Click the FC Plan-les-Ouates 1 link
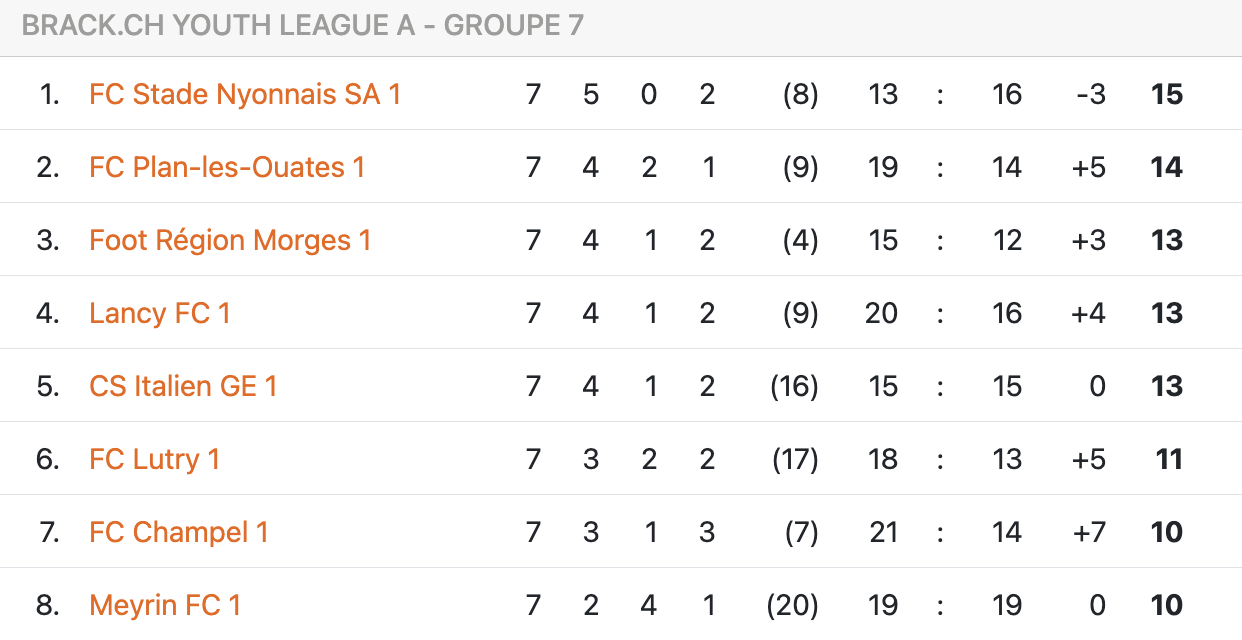The width and height of the screenshot is (1242, 640). click(x=227, y=167)
